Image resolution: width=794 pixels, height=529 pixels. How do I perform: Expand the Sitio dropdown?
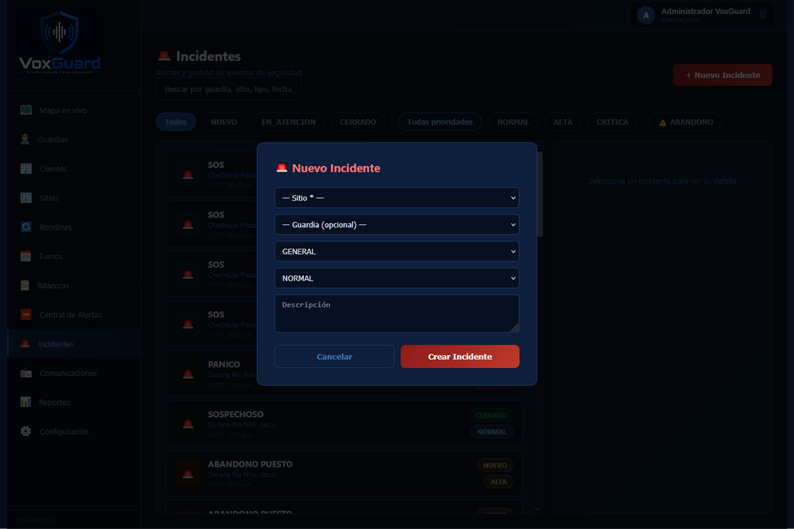397,198
